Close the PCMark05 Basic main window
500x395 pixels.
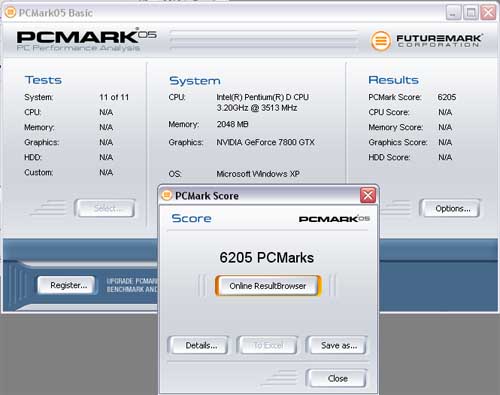pos(488,13)
